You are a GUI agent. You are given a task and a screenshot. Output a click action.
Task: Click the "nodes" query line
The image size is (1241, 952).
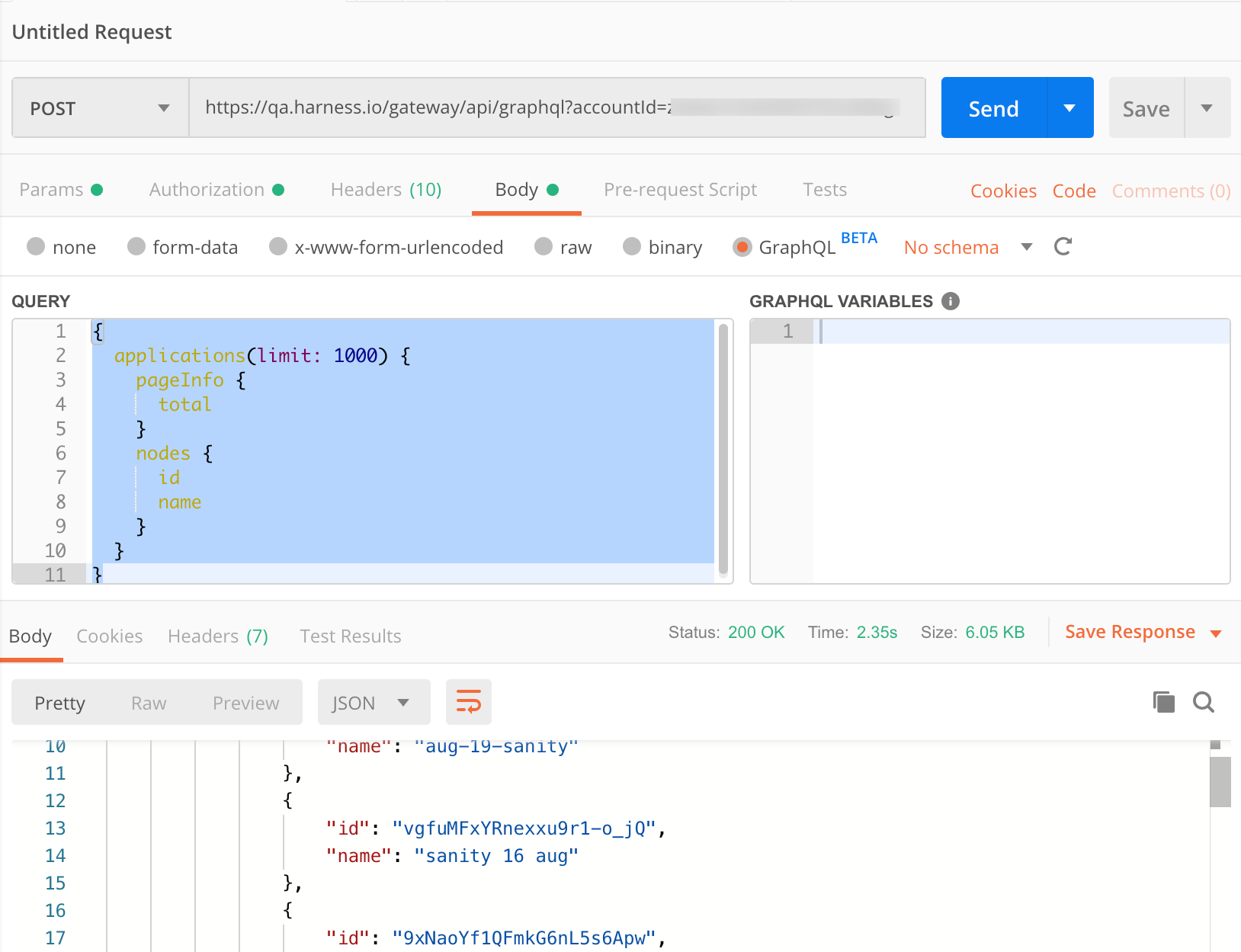[x=175, y=453]
